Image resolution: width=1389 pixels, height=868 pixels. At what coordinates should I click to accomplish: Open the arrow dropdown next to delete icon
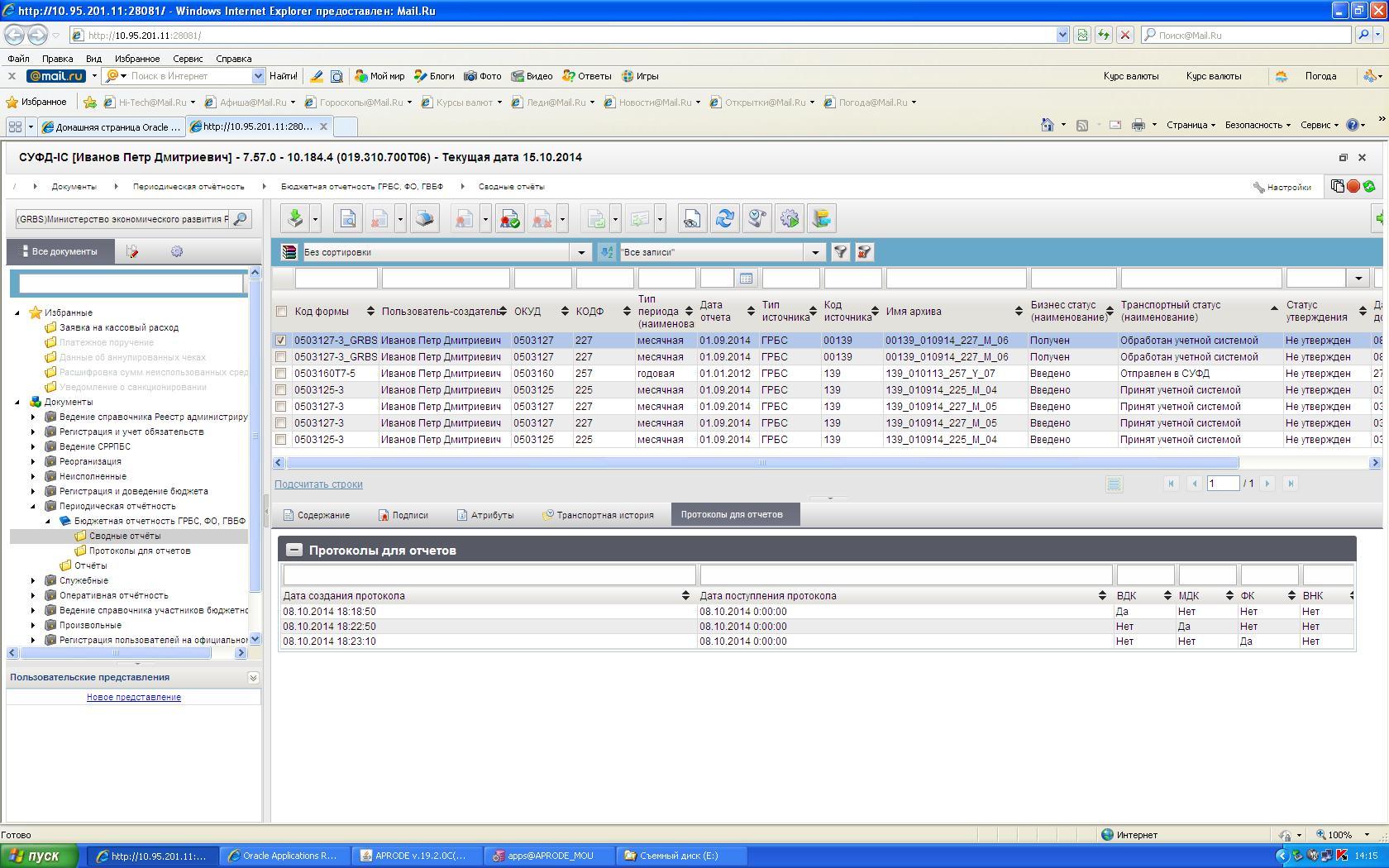[x=400, y=219]
